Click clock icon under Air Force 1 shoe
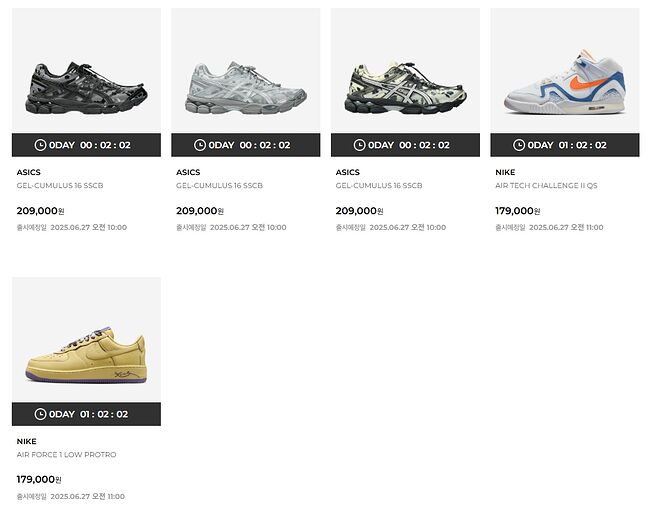The width and height of the screenshot is (650, 516). coord(40,414)
